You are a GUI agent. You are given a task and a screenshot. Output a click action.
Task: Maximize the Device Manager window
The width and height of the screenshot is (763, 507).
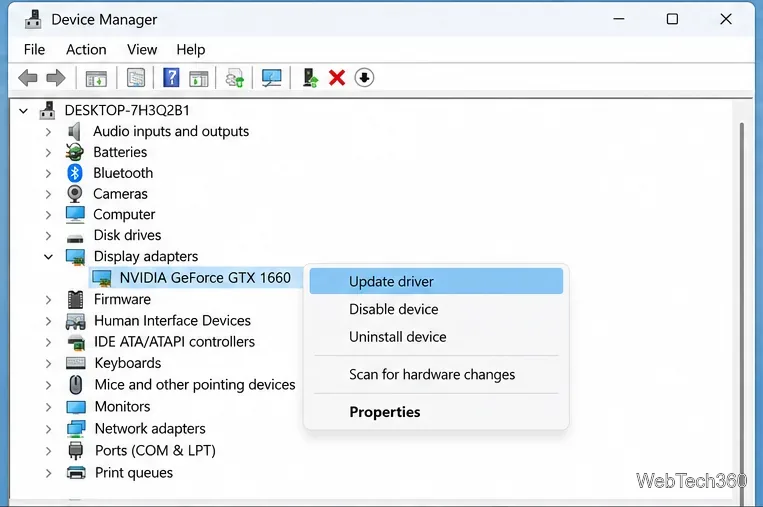(672, 19)
